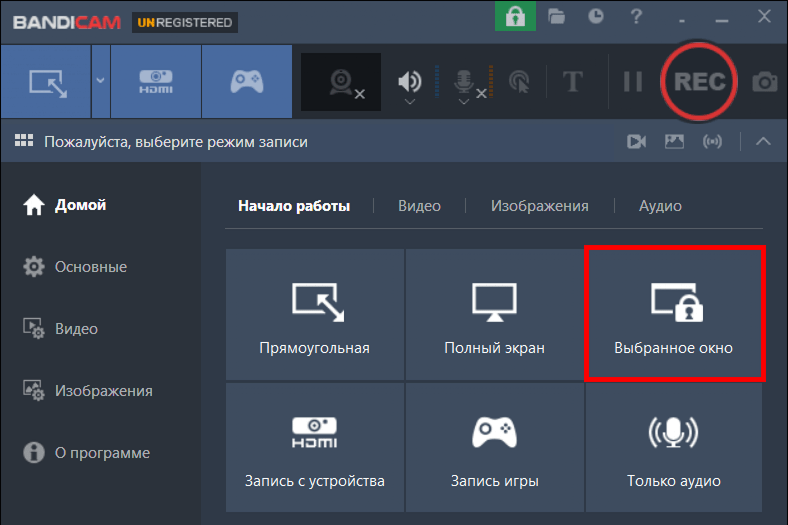This screenshot has height=525, width=788.
Task: Open the speaker sound settings dropdown arrow
Action: point(410,102)
